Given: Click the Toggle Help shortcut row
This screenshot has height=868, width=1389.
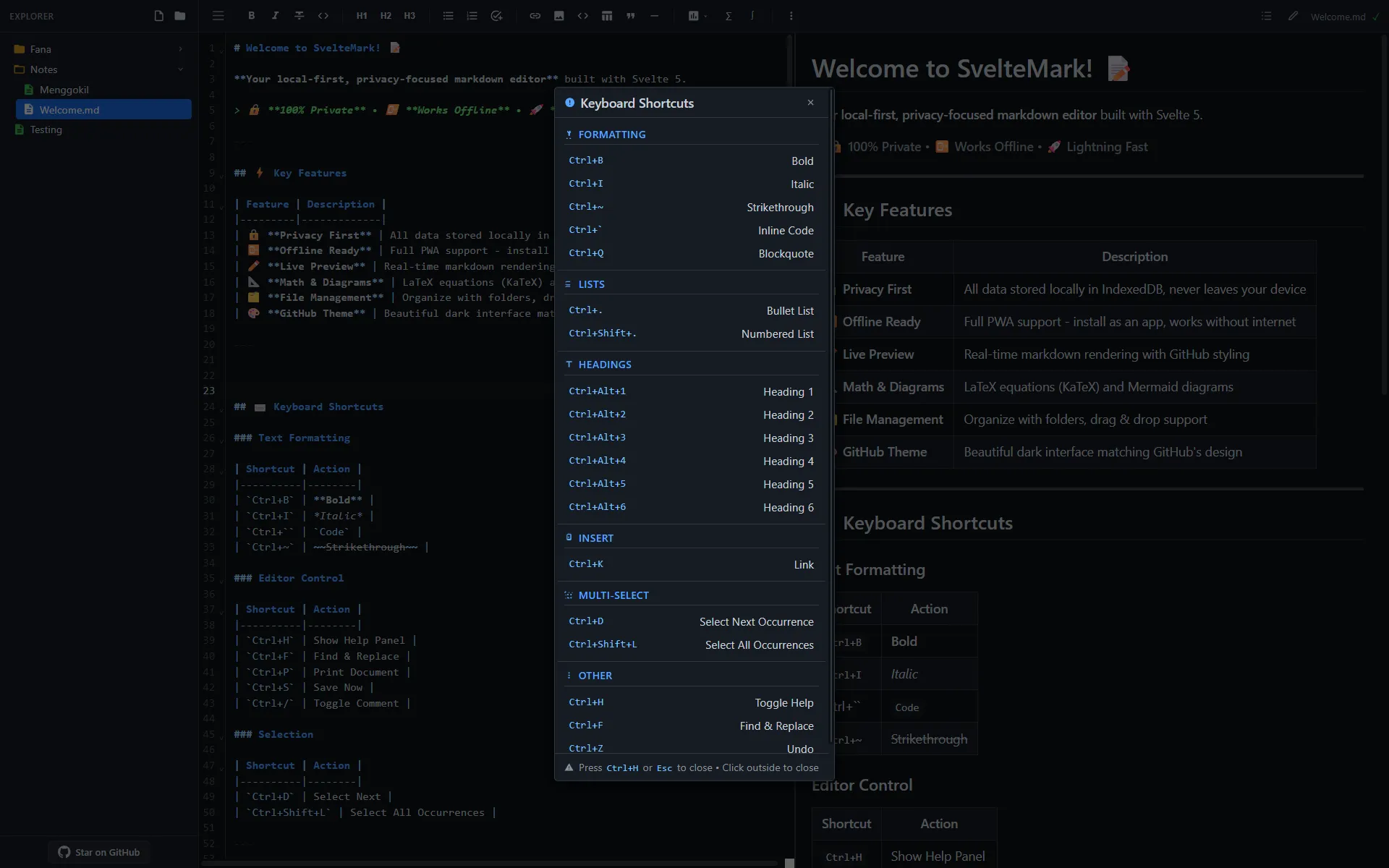Looking at the screenshot, I should click(691, 702).
